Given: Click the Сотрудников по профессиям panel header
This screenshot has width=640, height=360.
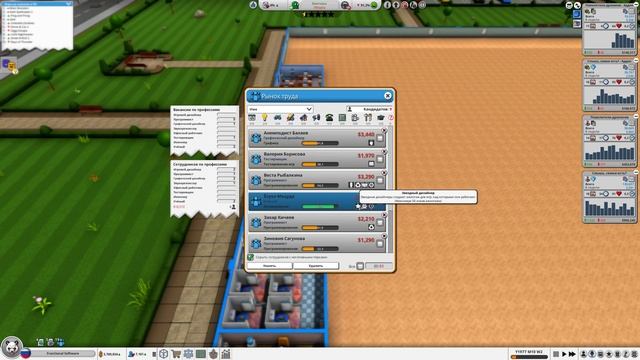Looking at the screenshot, I should click(x=199, y=164).
